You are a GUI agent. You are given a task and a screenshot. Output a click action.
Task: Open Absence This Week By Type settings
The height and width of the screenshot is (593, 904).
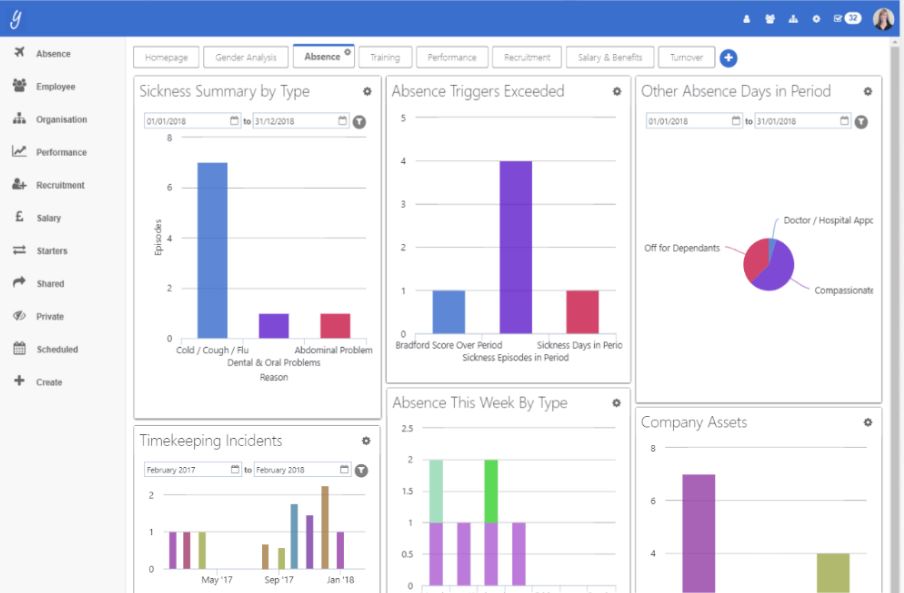(616, 403)
